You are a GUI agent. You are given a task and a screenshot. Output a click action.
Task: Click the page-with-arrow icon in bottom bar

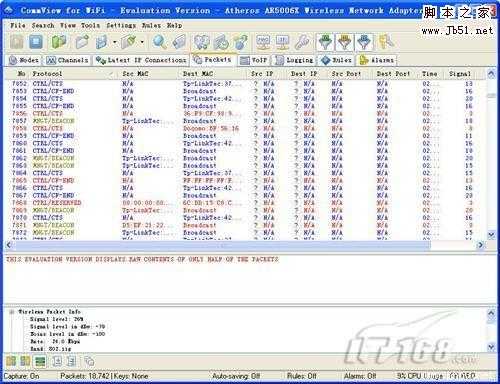pyautogui.click(x=57, y=361)
